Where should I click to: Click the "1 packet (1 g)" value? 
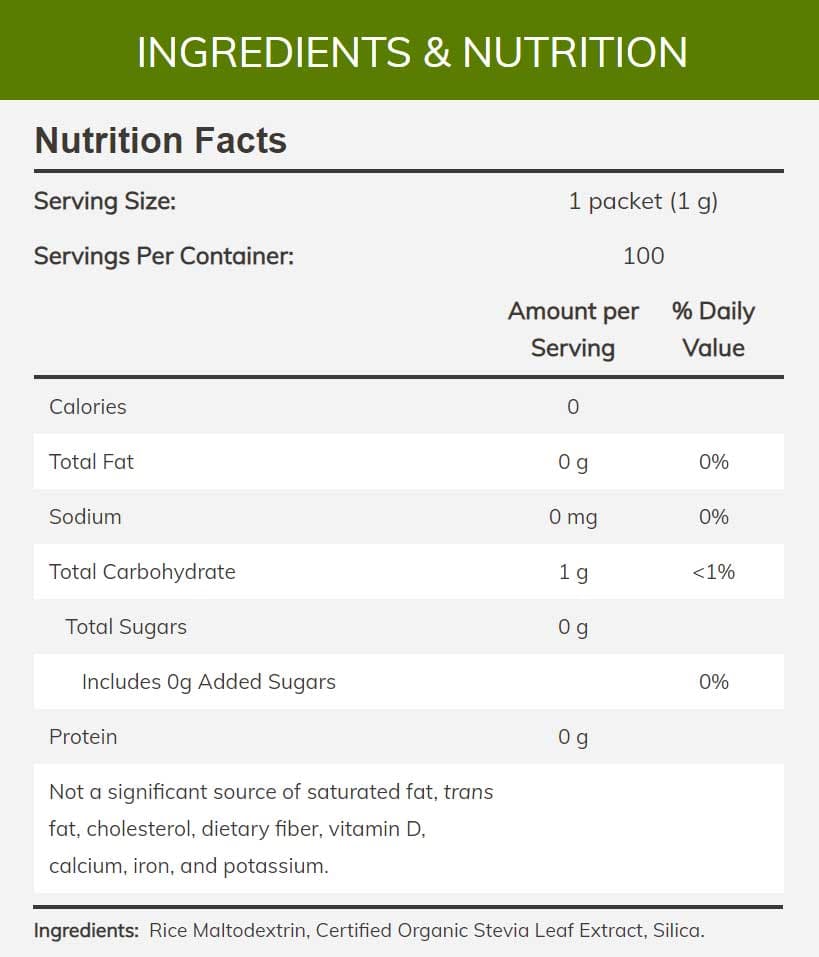[643, 201]
